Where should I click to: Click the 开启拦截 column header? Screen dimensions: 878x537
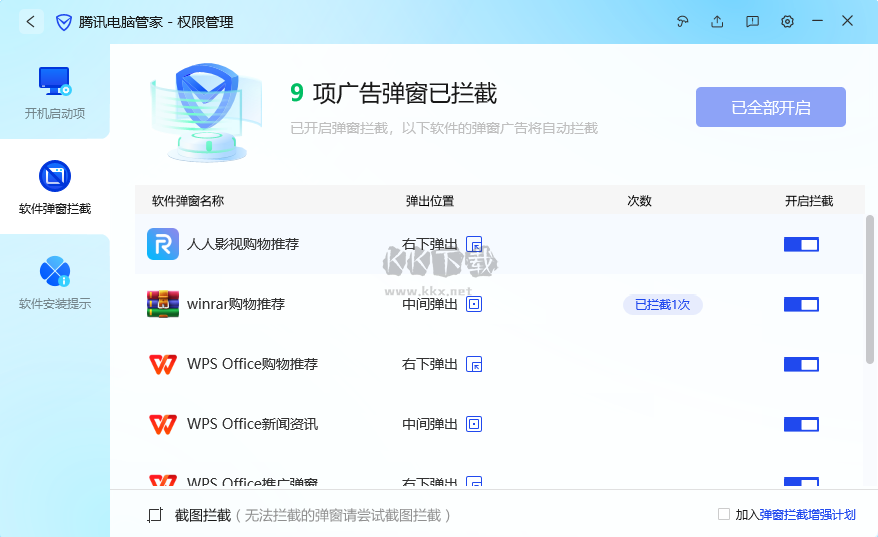pyautogui.click(x=809, y=201)
